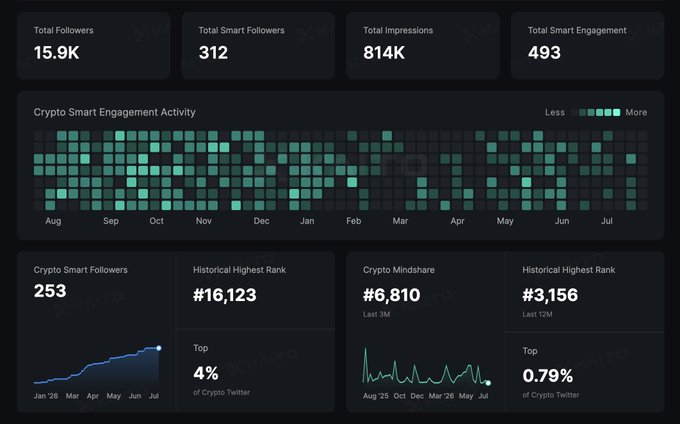Click Oct on mindshare chart axis

tap(399, 396)
